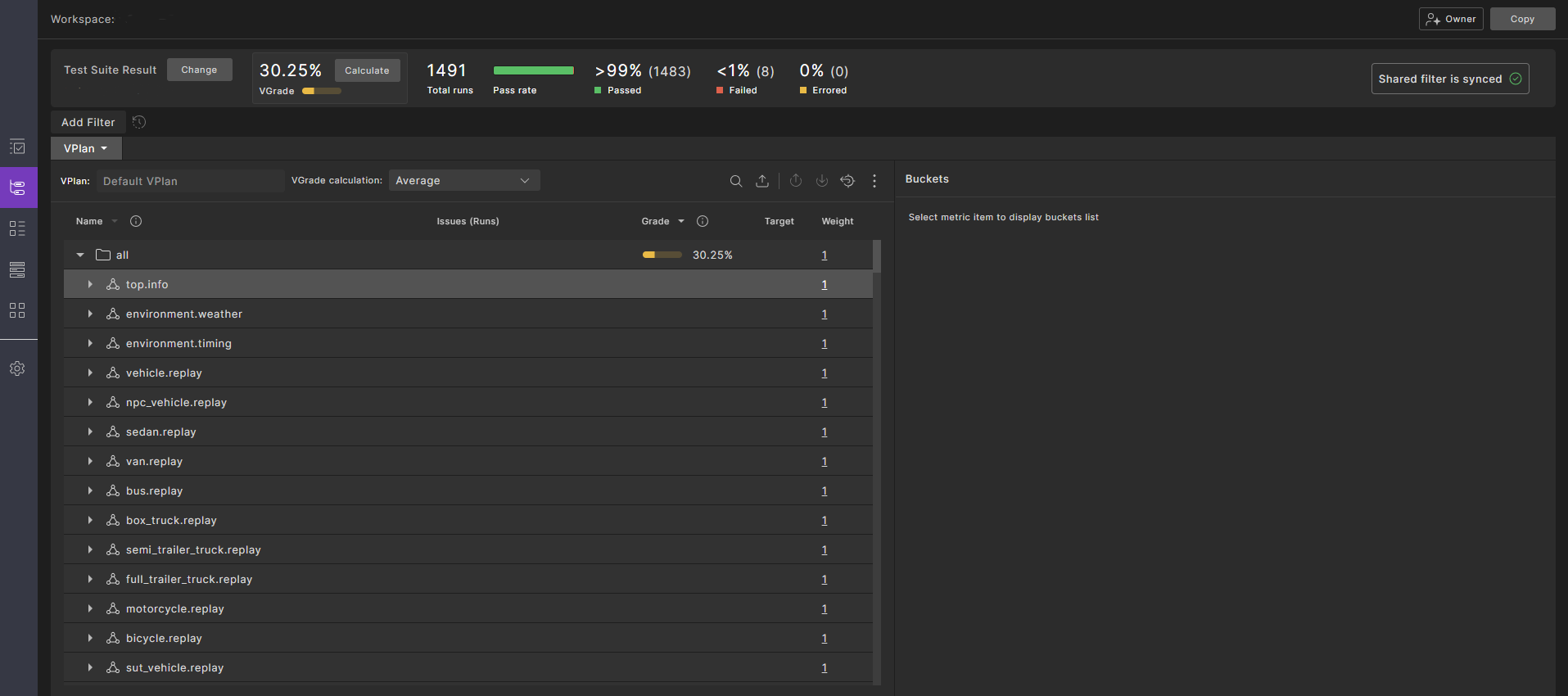The height and width of the screenshot is (696, 1568).
Task: Click the search magnifier in VPlan toolbar
Action: click(736, 181)
